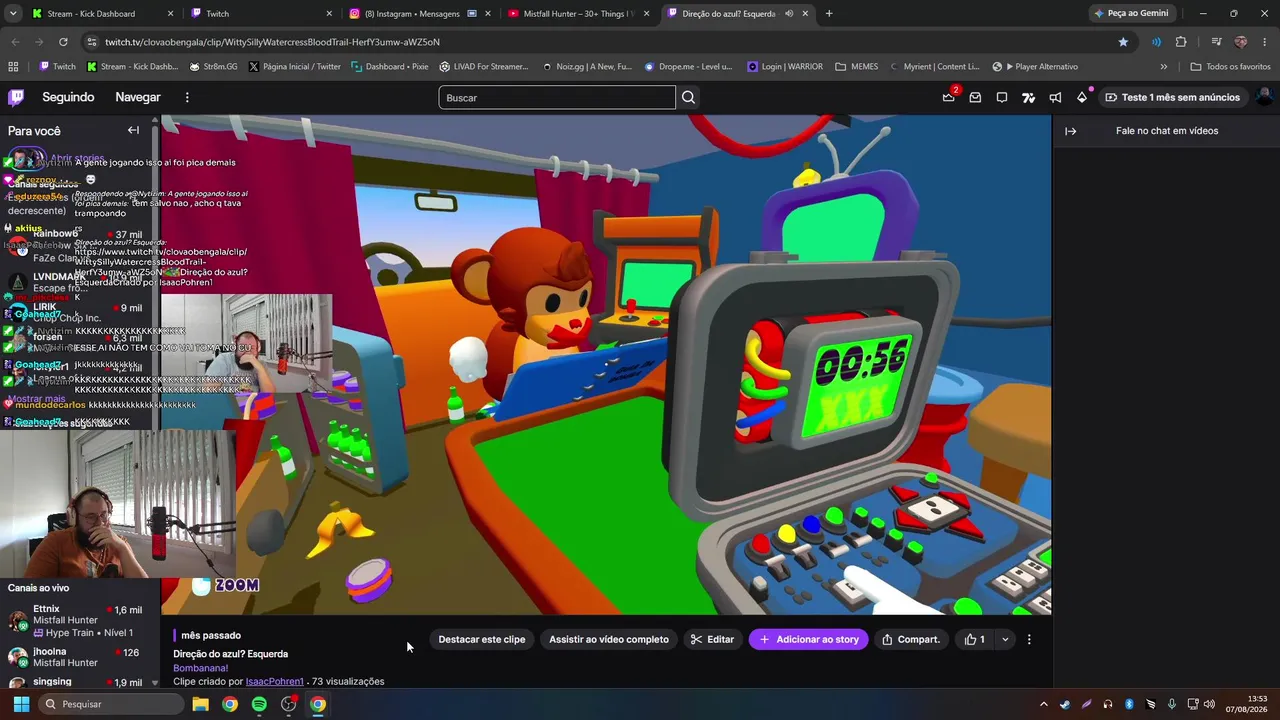This screenshot has height=720, width=1280.
Task: Click the clip video player
Action: [606, 365]
